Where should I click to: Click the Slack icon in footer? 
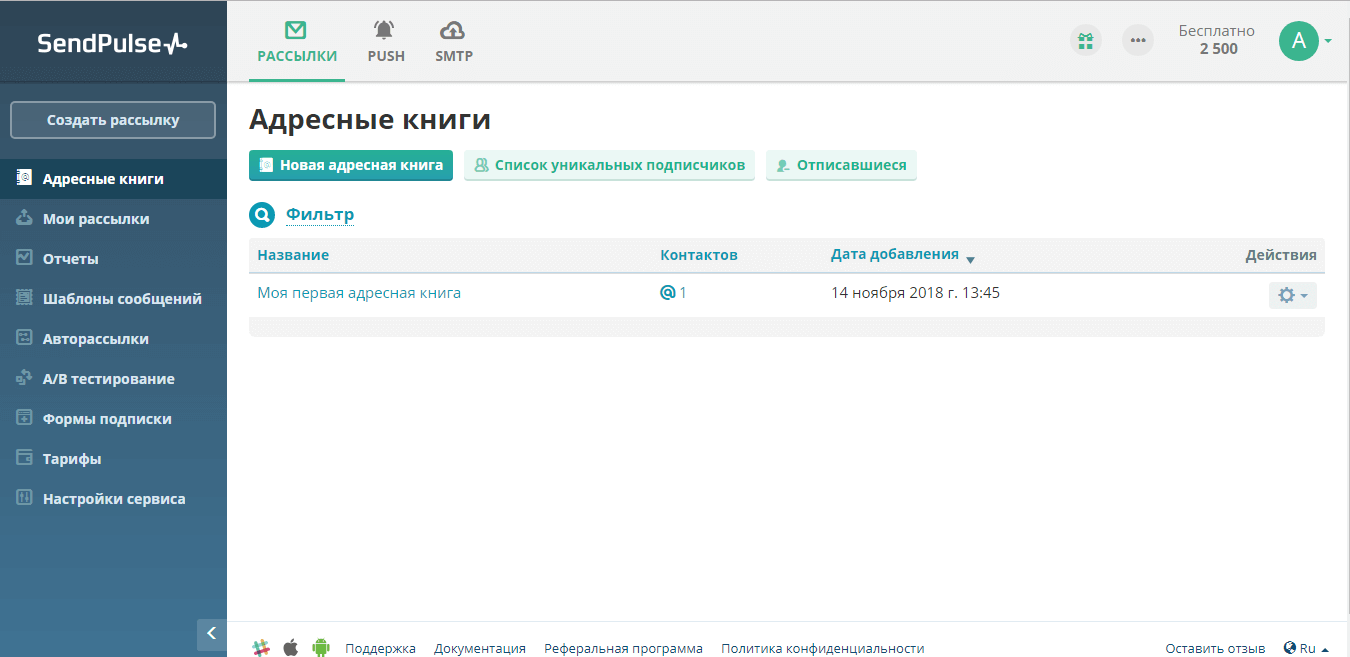pos(261,647)
